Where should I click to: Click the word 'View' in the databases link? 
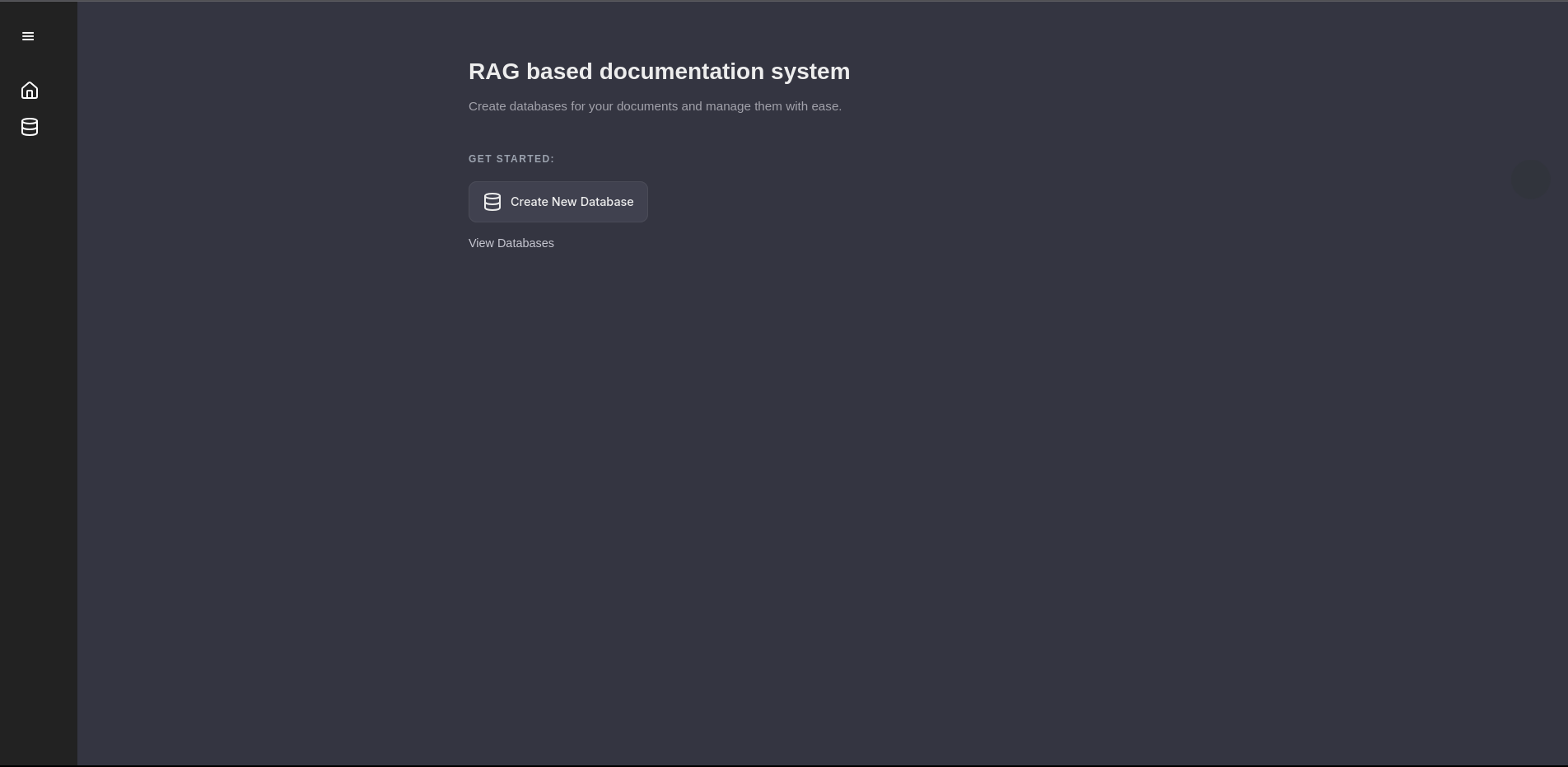481,243
